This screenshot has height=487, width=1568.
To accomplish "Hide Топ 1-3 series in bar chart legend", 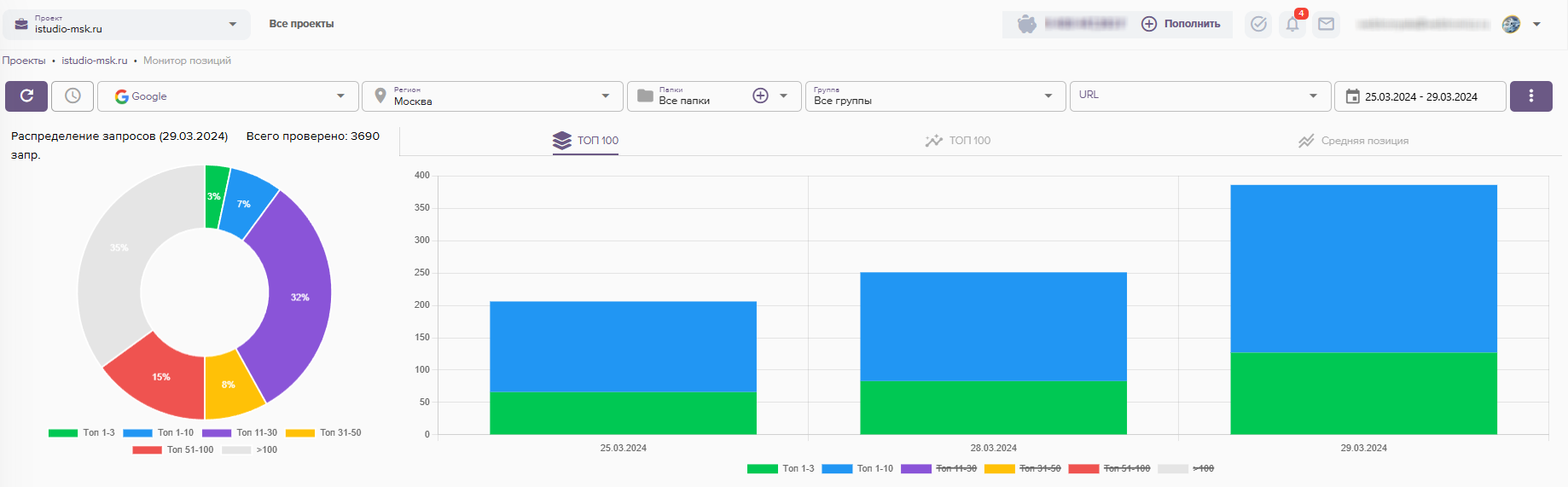I will point(781,468).
